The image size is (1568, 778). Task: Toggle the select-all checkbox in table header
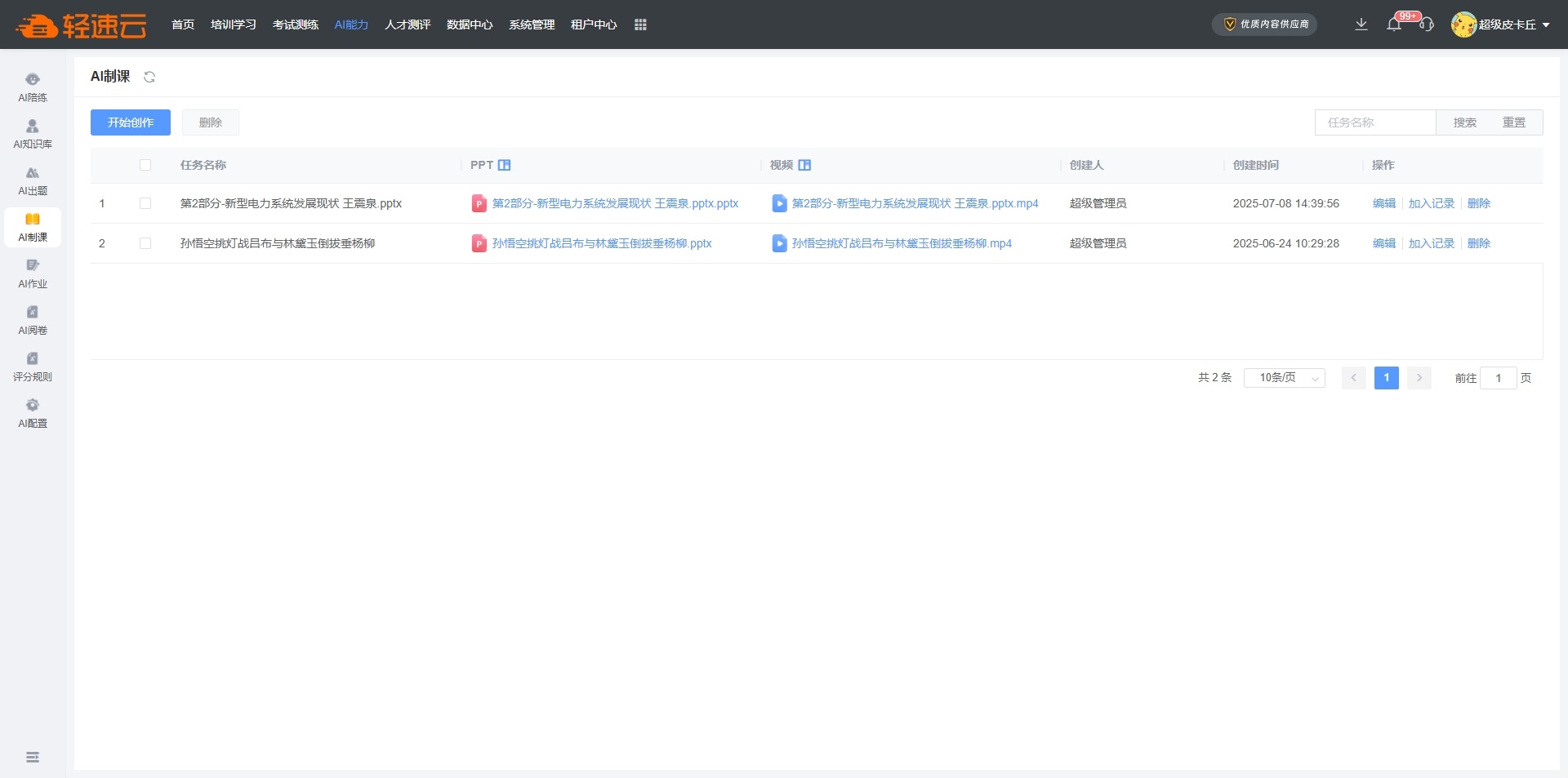pos(145,165)
